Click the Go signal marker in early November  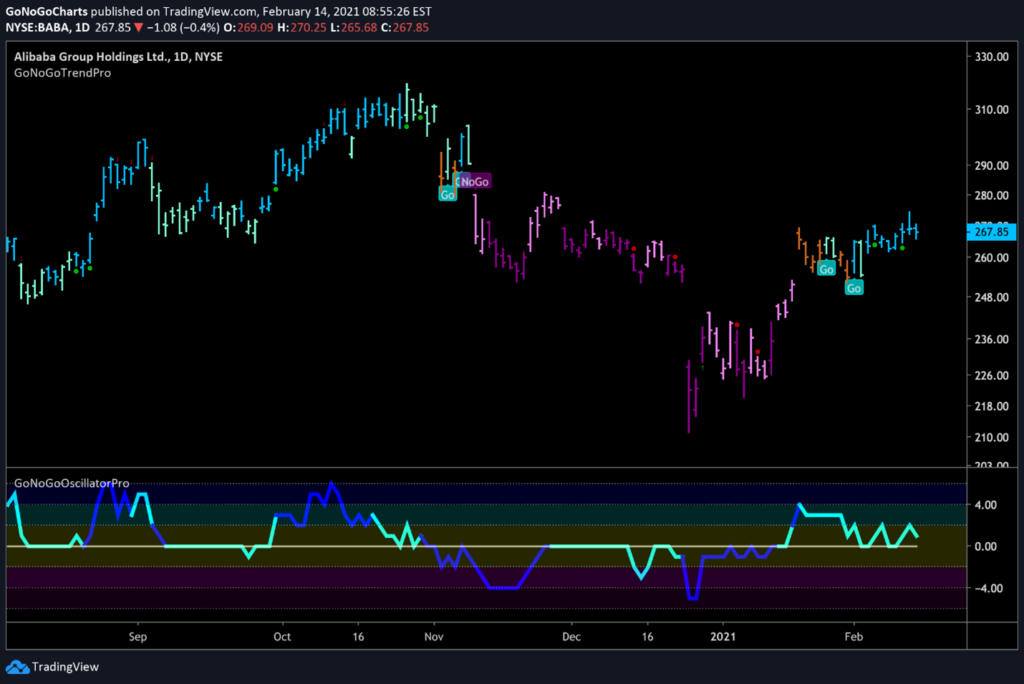447,194
